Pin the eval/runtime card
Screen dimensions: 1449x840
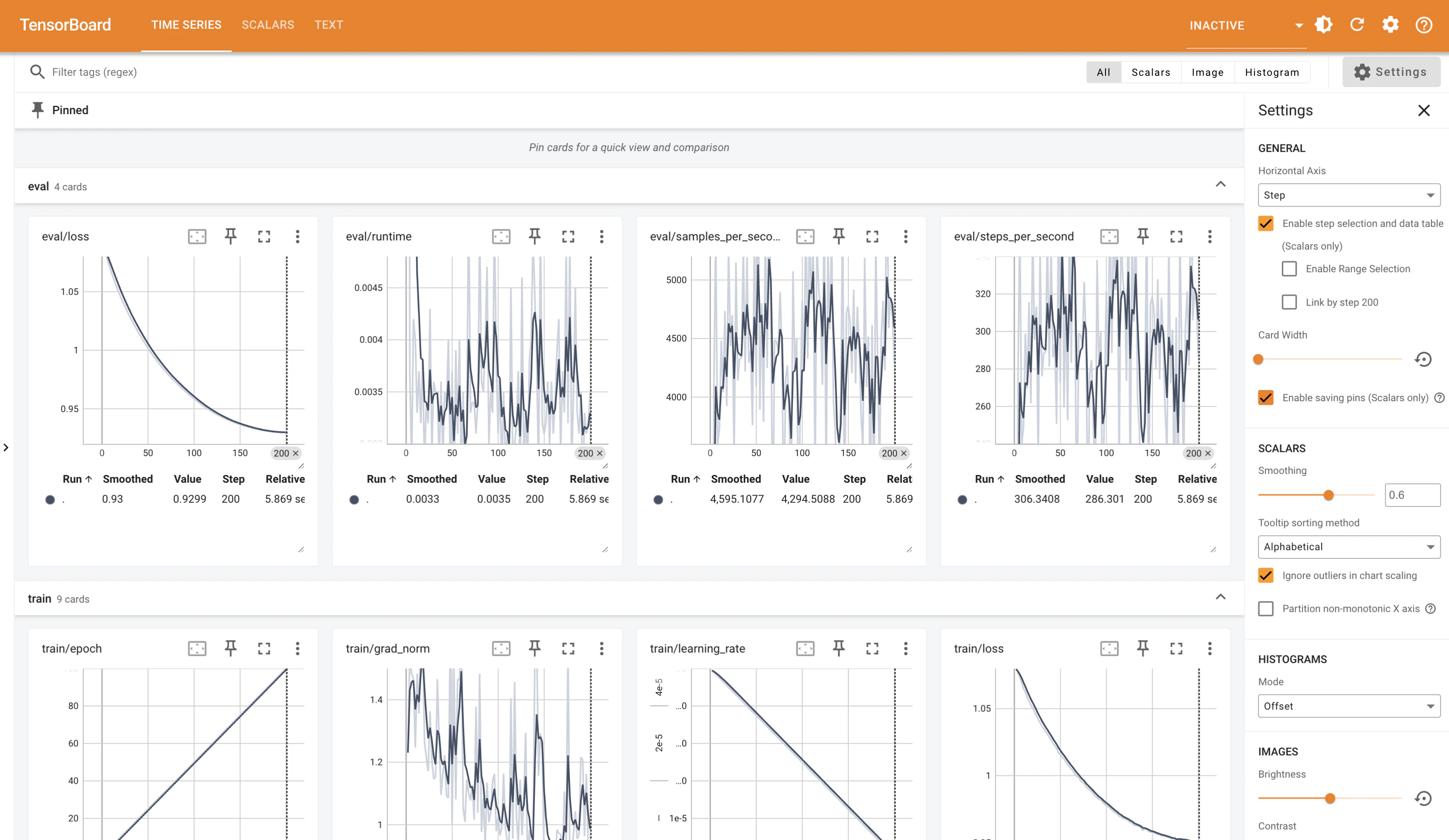click(x=535, y=236)
